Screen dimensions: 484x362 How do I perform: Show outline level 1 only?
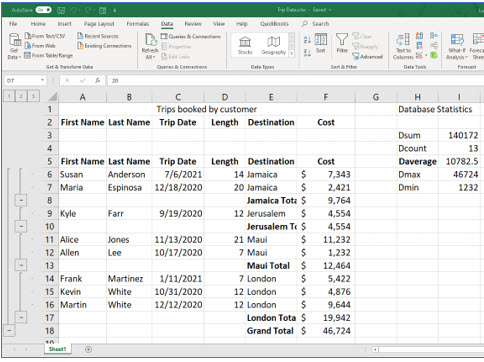pos(9,96)
